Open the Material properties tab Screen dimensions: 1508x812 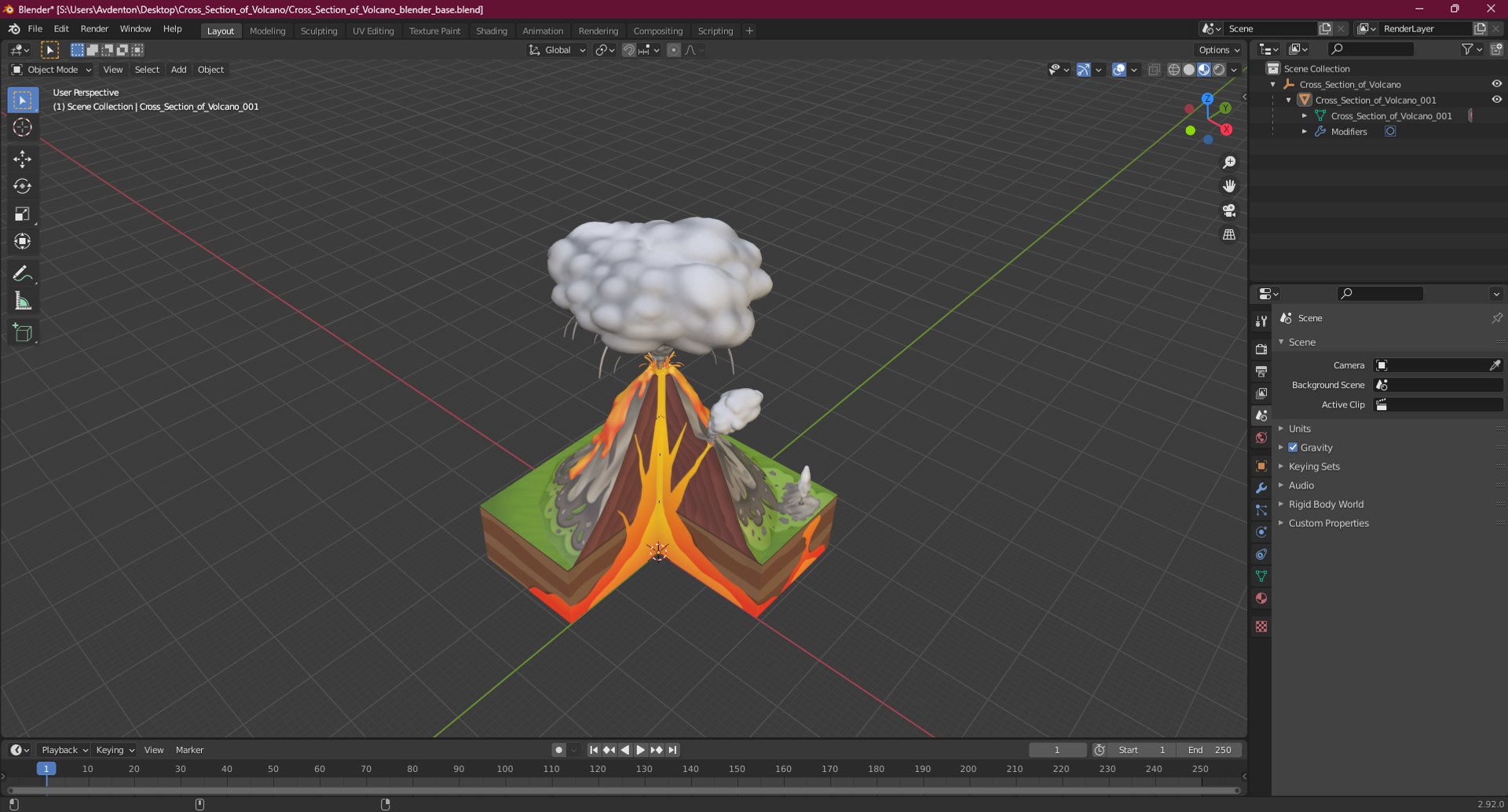click(x=1261, y=598)
